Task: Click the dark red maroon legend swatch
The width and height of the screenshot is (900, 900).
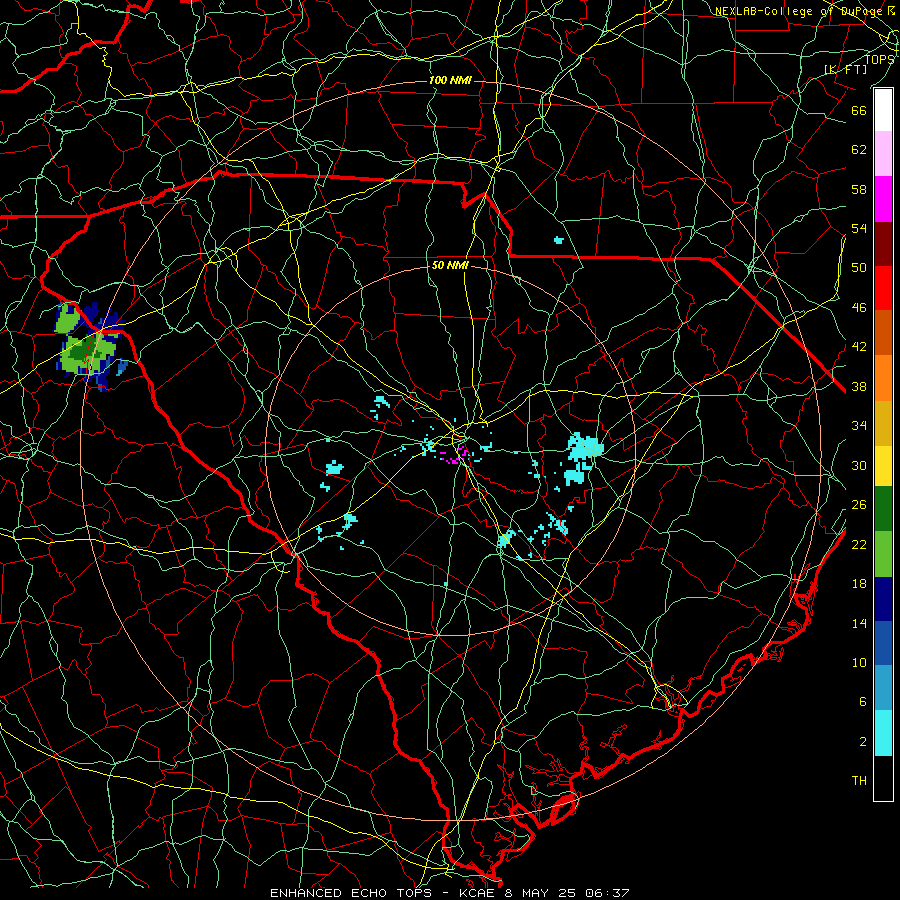Action: tap(883, 243)
